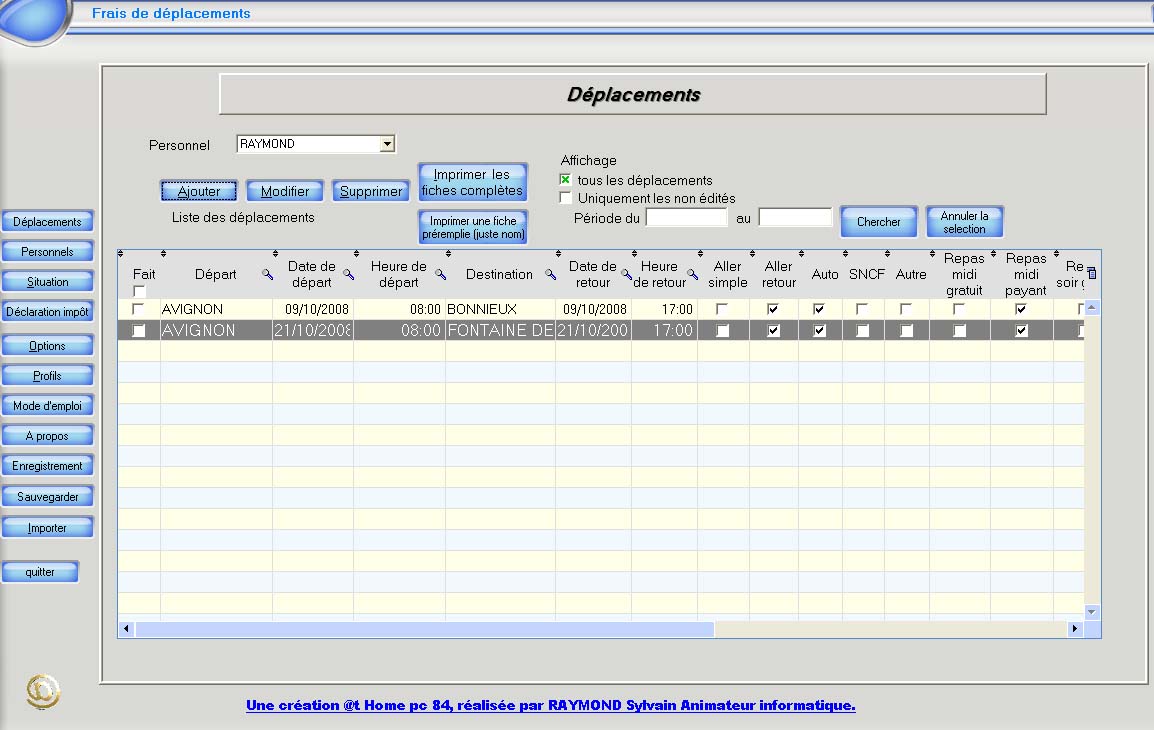Click the magnifier beside Date de départ
The image size is (1154, 730).
(348, 274)
